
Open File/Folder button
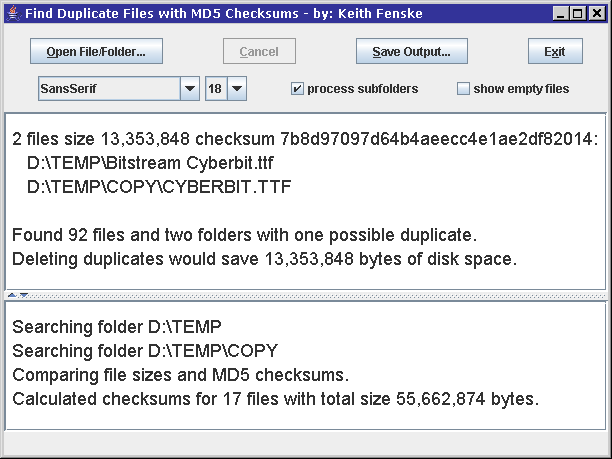(x=96, y=51)
